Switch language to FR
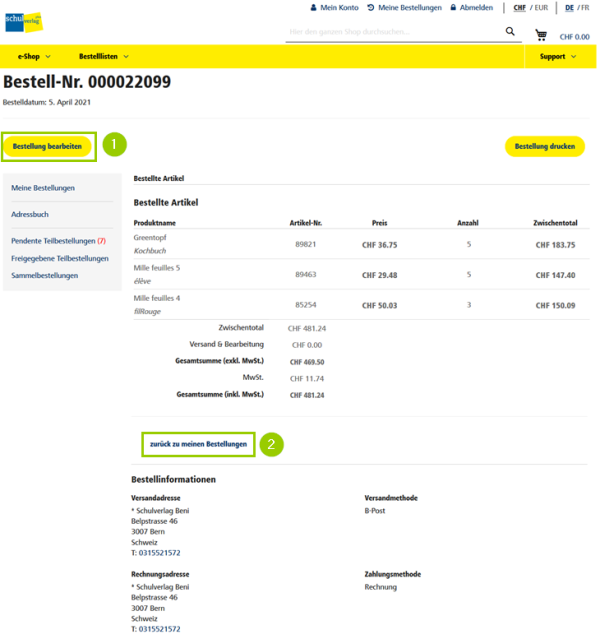Image resolution: width=600 pixels, height=639 pixels. click(x=584, y=8)
